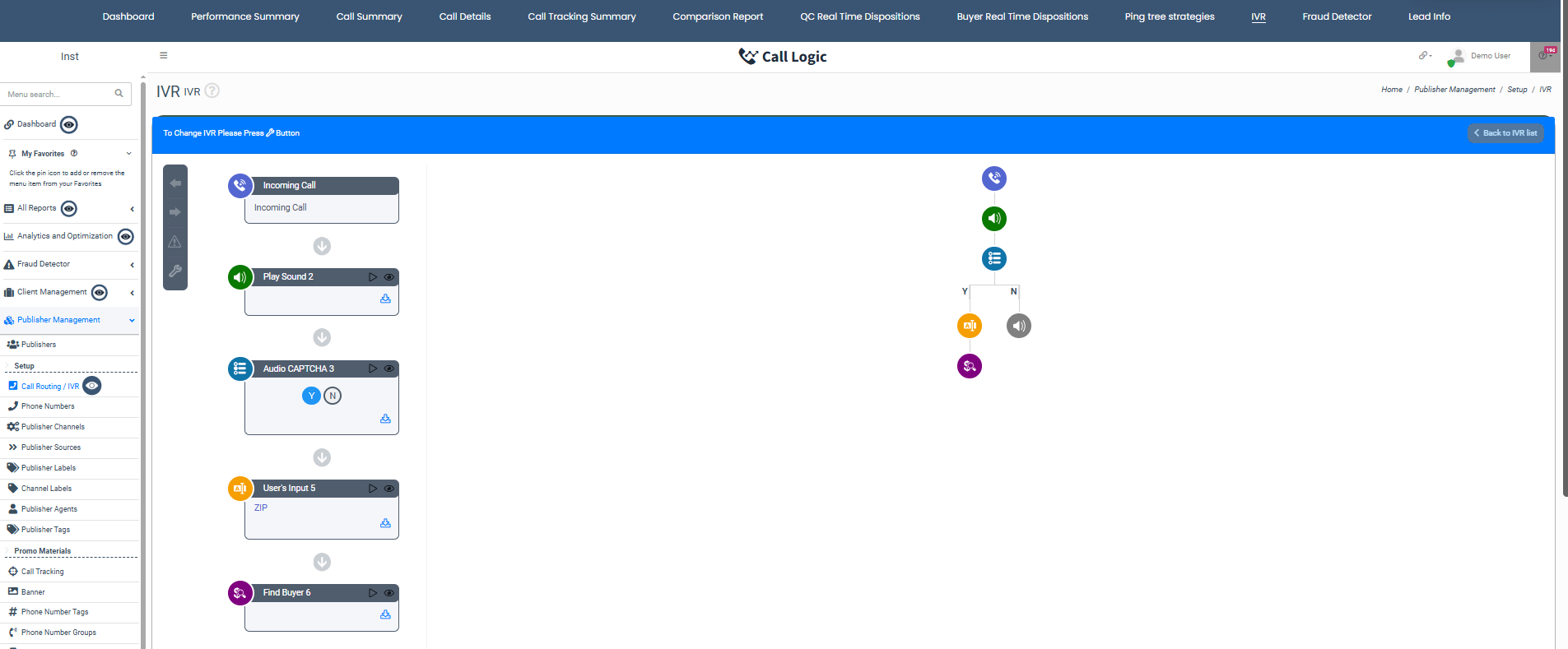1568x649 pixels.
Task: Click the search magnifier in menu search
Action: pyautogui.click(x=119, y=94)
